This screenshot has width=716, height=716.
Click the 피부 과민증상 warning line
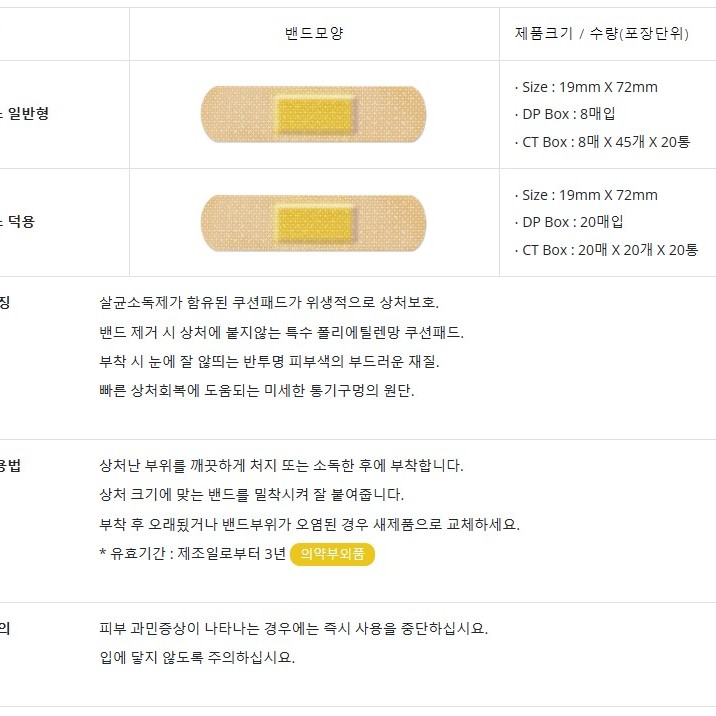(x=294, y=629)
